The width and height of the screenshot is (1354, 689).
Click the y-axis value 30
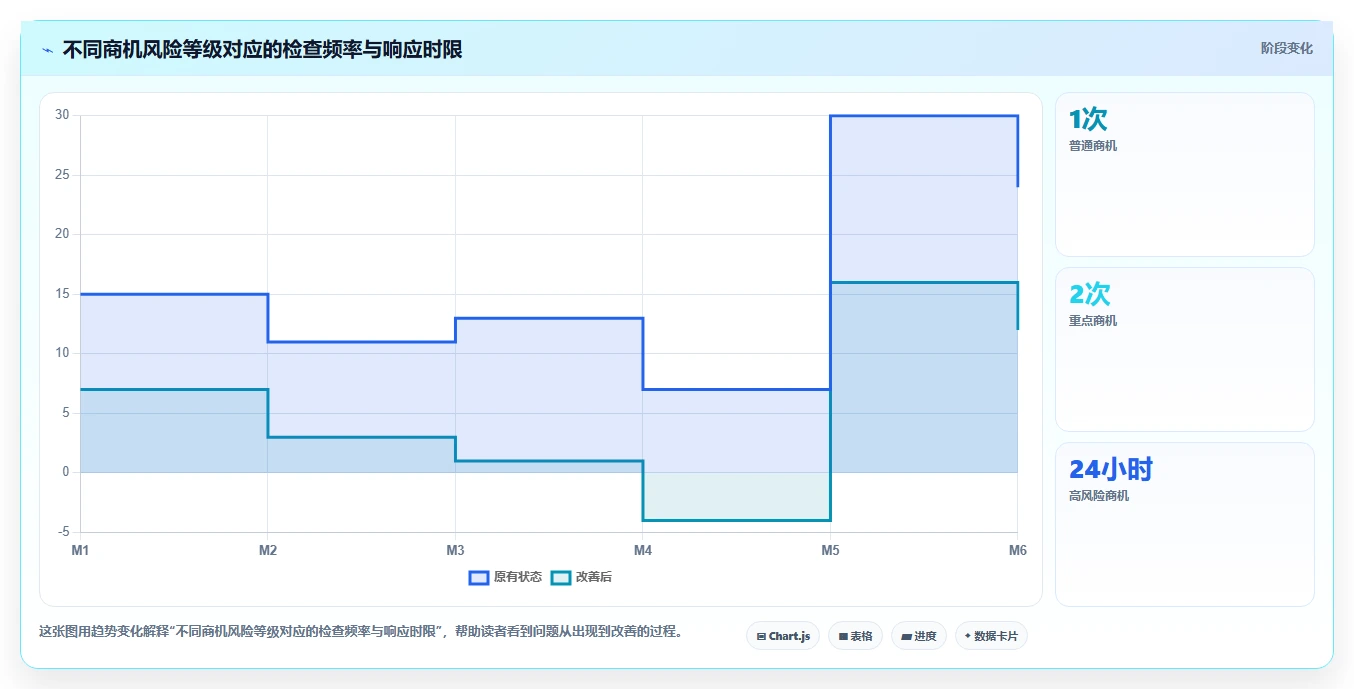pos(62,115)
